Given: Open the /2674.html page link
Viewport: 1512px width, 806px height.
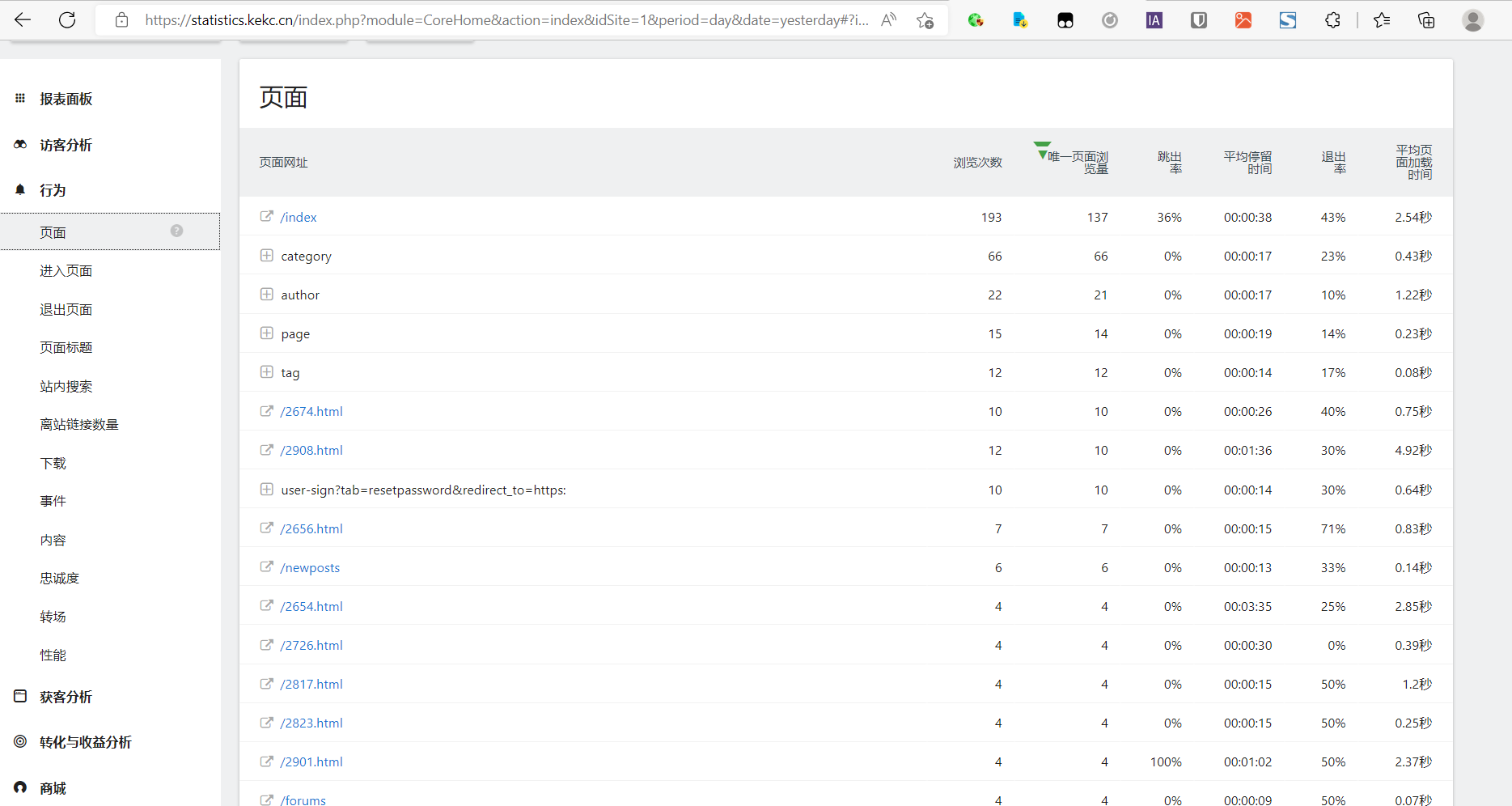Looking at the screenshot, I should [x=311, y=412].
